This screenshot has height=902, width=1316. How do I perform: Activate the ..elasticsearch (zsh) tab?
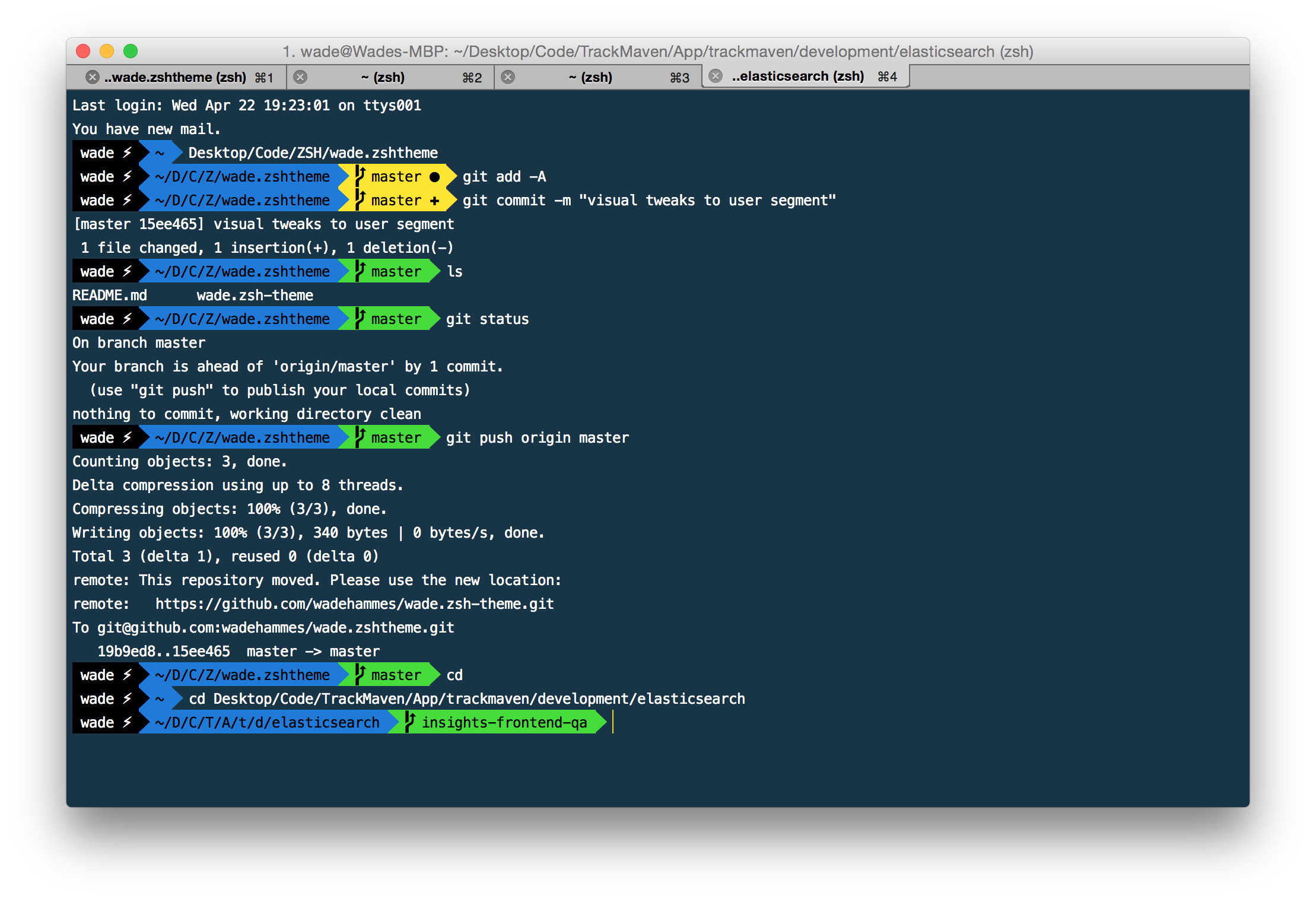797,76
